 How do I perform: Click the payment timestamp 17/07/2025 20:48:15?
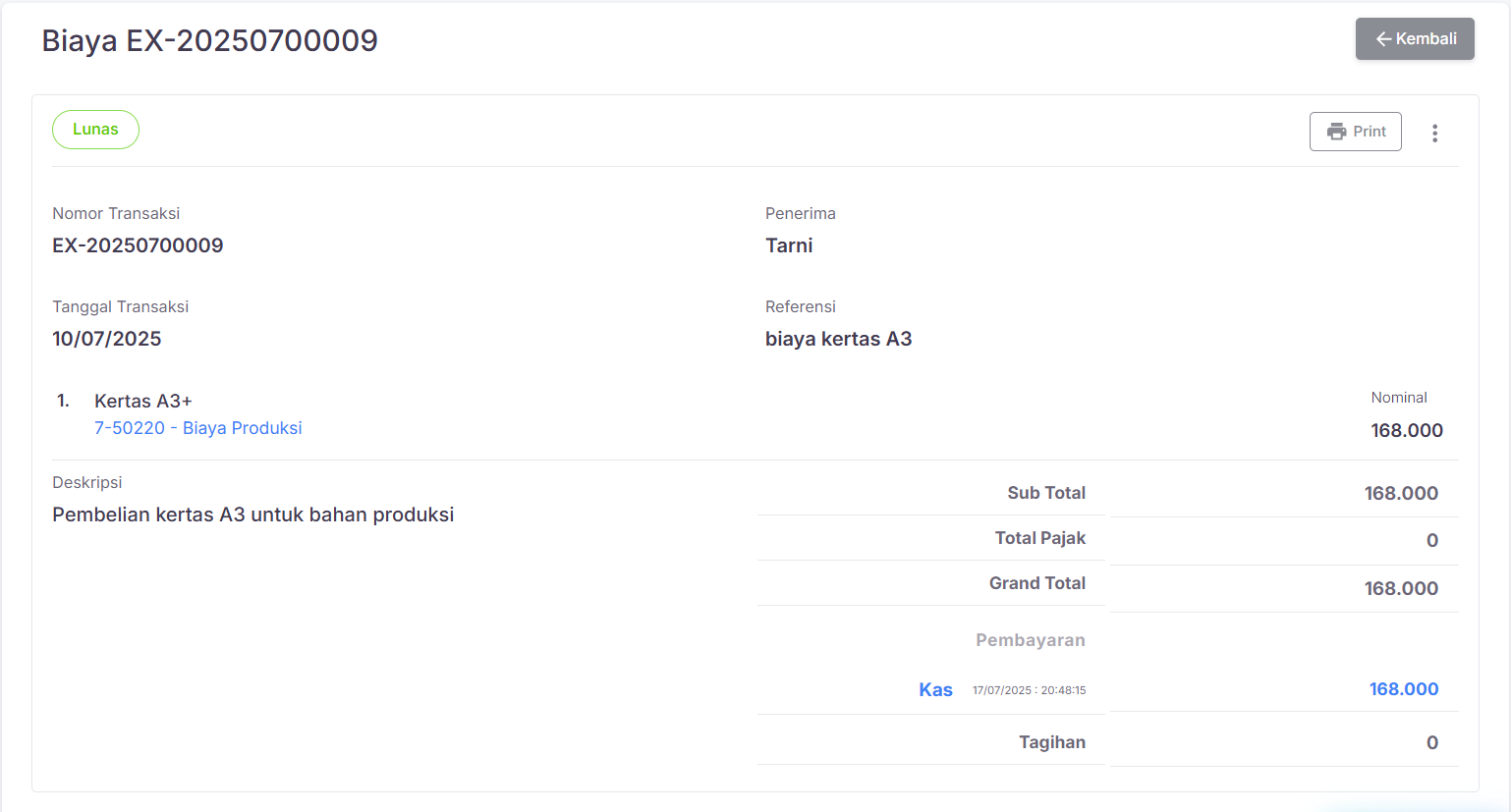tap(1029, 690)
